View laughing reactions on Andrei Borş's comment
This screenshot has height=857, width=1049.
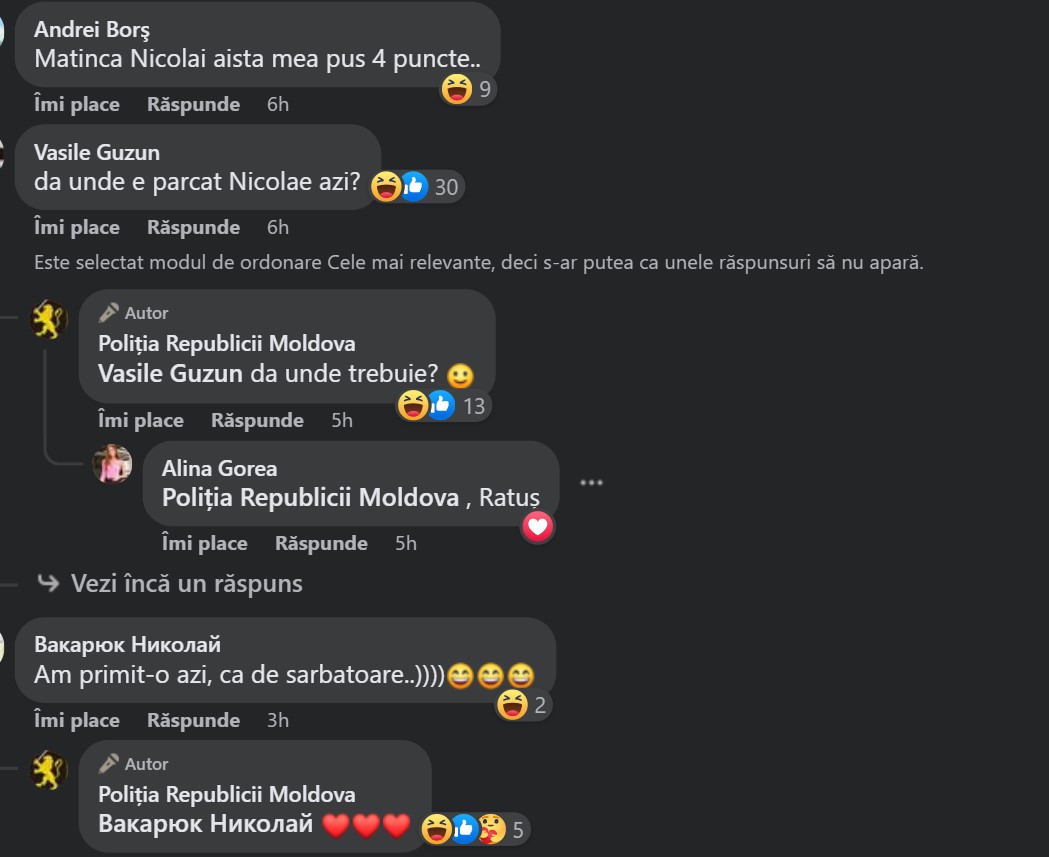pyautogui.click(x=467, y=89)
